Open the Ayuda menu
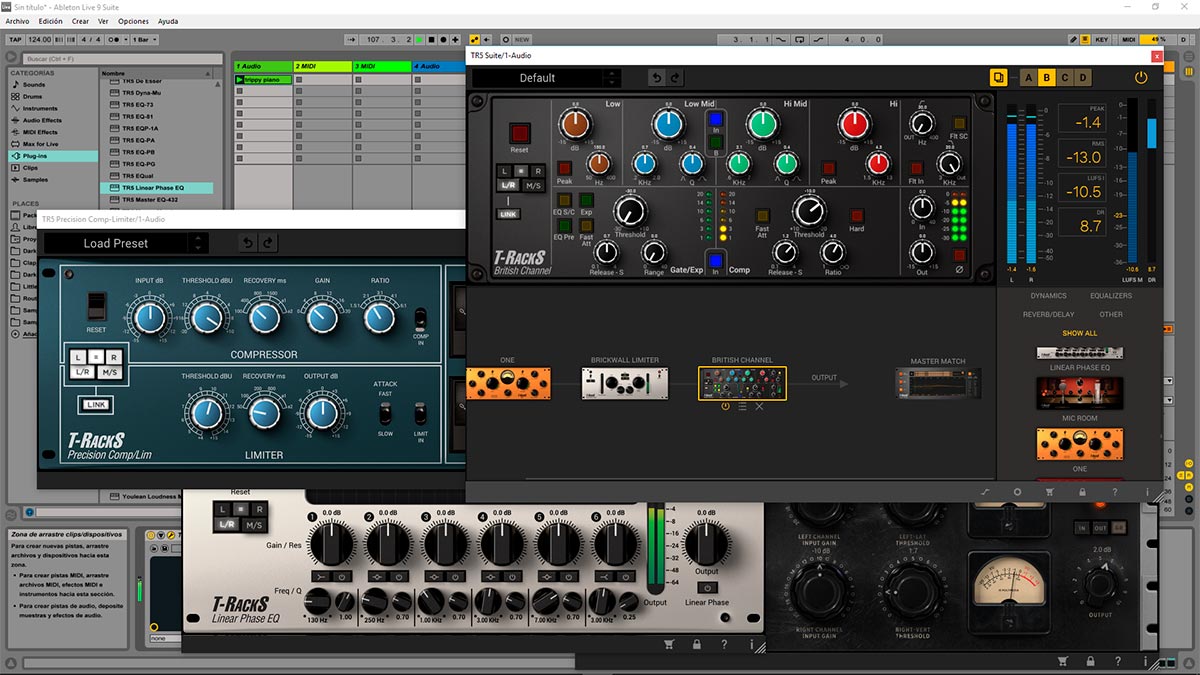This screenshot has width=1200, height=675. point(168,21)
